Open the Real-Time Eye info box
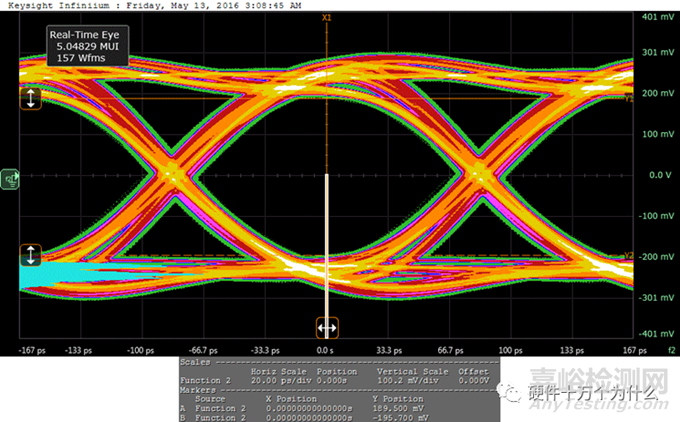The image size is (680, 422). pos(84,46)
